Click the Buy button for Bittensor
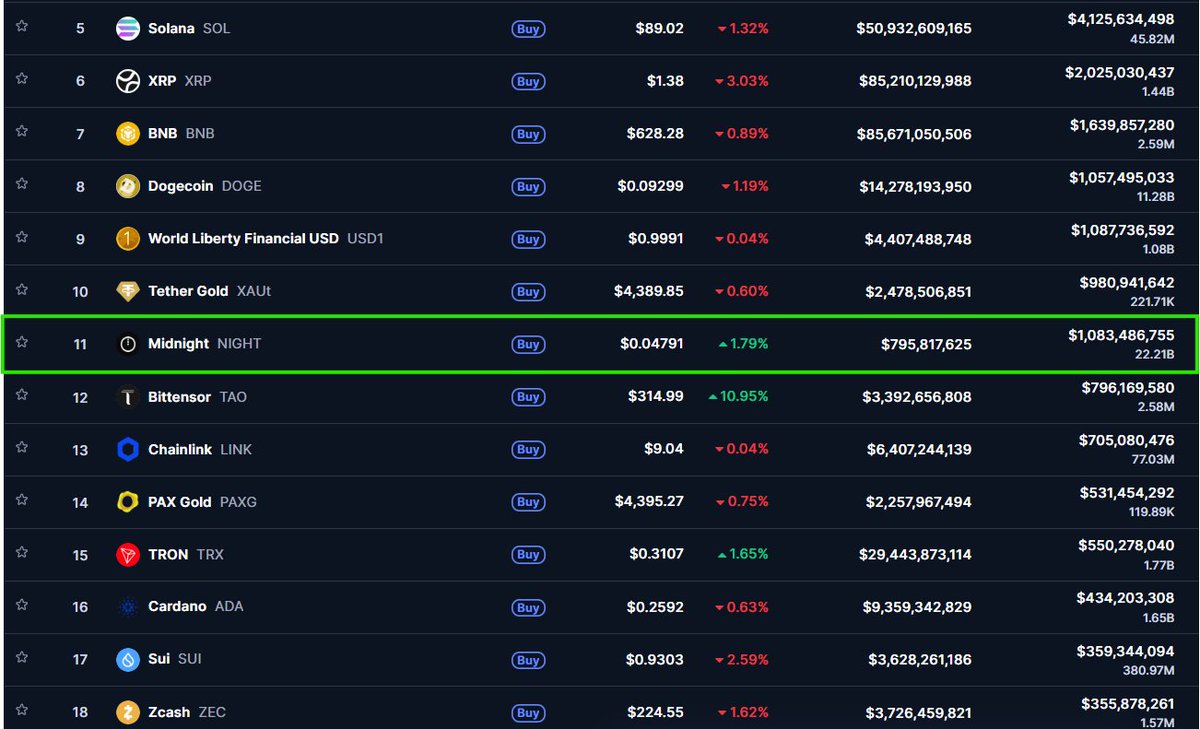Viewport: 1200px width, 729px height. click(528, 397)
